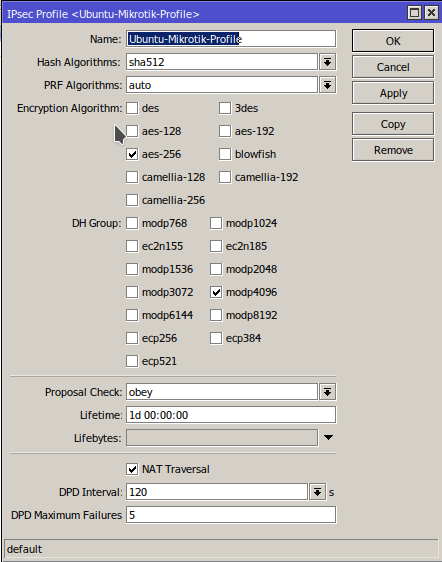442x562 pixels.
Task: Remove the IPsec profile
Action: [x=393, y=150]
